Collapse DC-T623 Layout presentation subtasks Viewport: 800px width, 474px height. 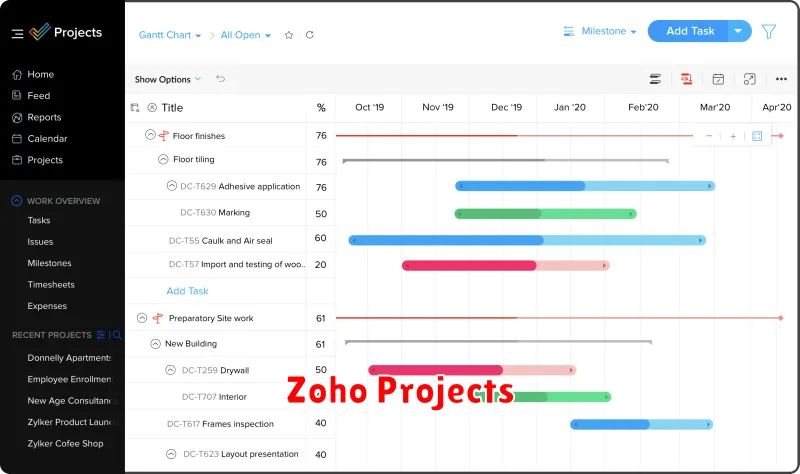tap(171, 454)
